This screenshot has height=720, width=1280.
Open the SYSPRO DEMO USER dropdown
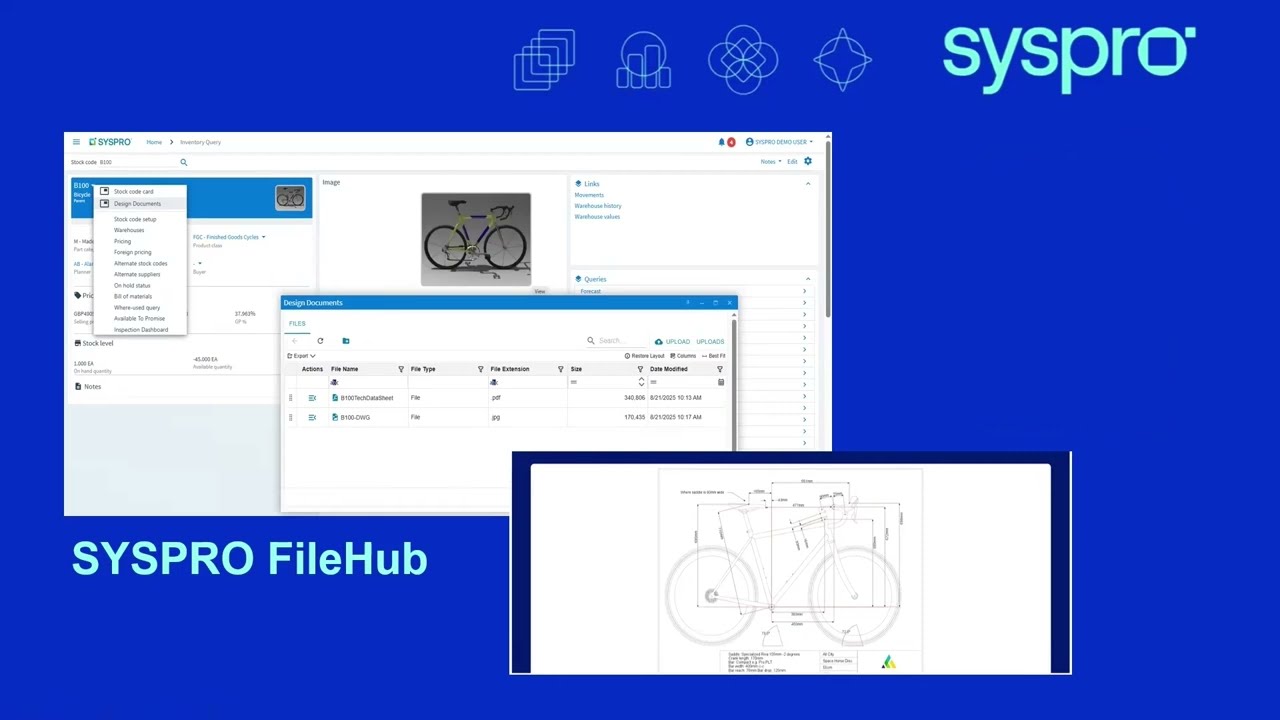pyautogui.click(x=783, y=142)
